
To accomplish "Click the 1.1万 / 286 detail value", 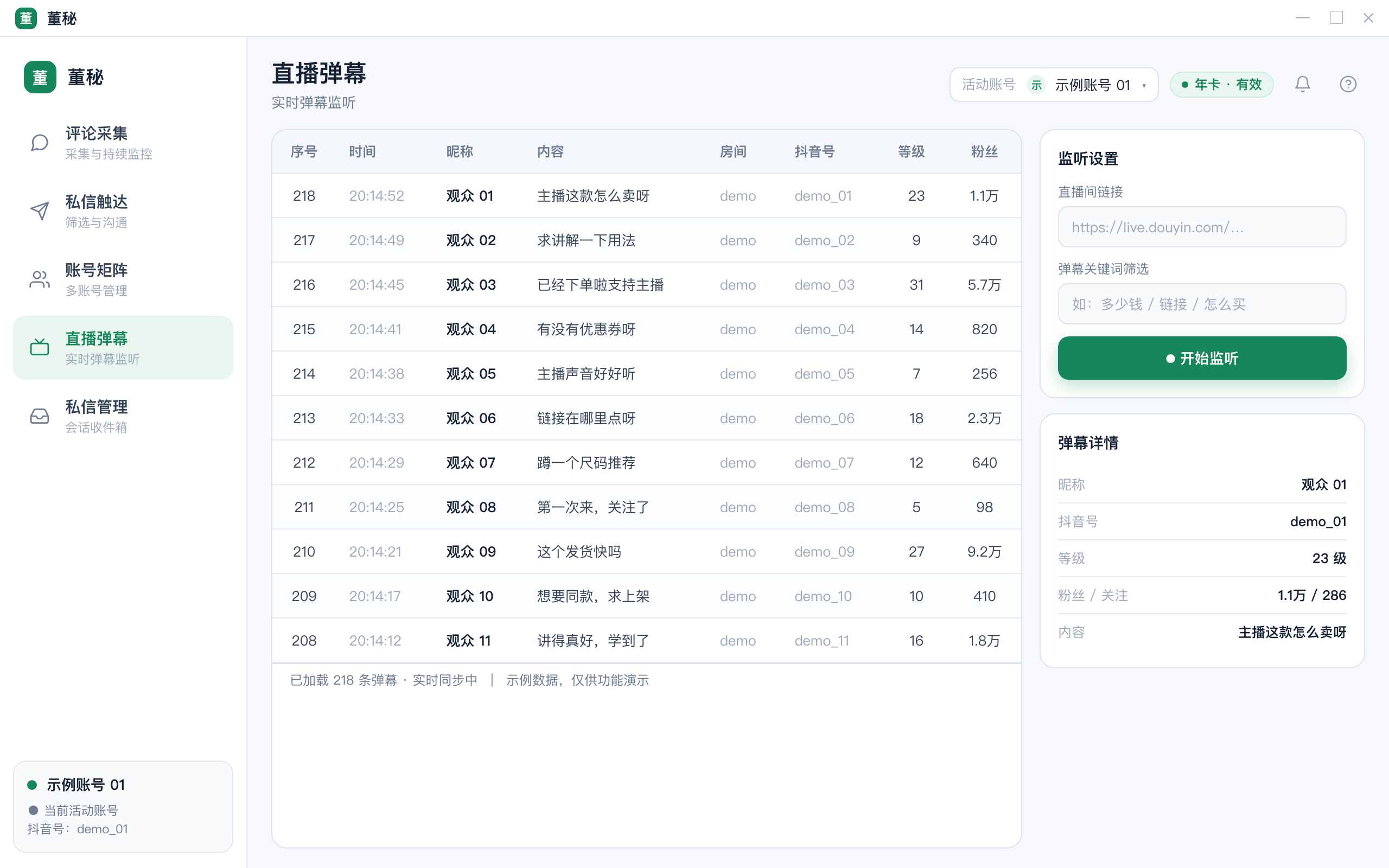I will point(1311,595).
